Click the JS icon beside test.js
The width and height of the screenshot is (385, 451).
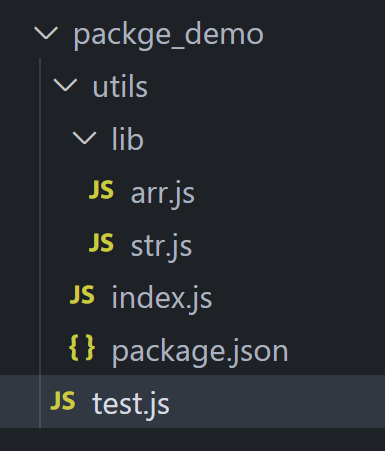pos(63,401)
